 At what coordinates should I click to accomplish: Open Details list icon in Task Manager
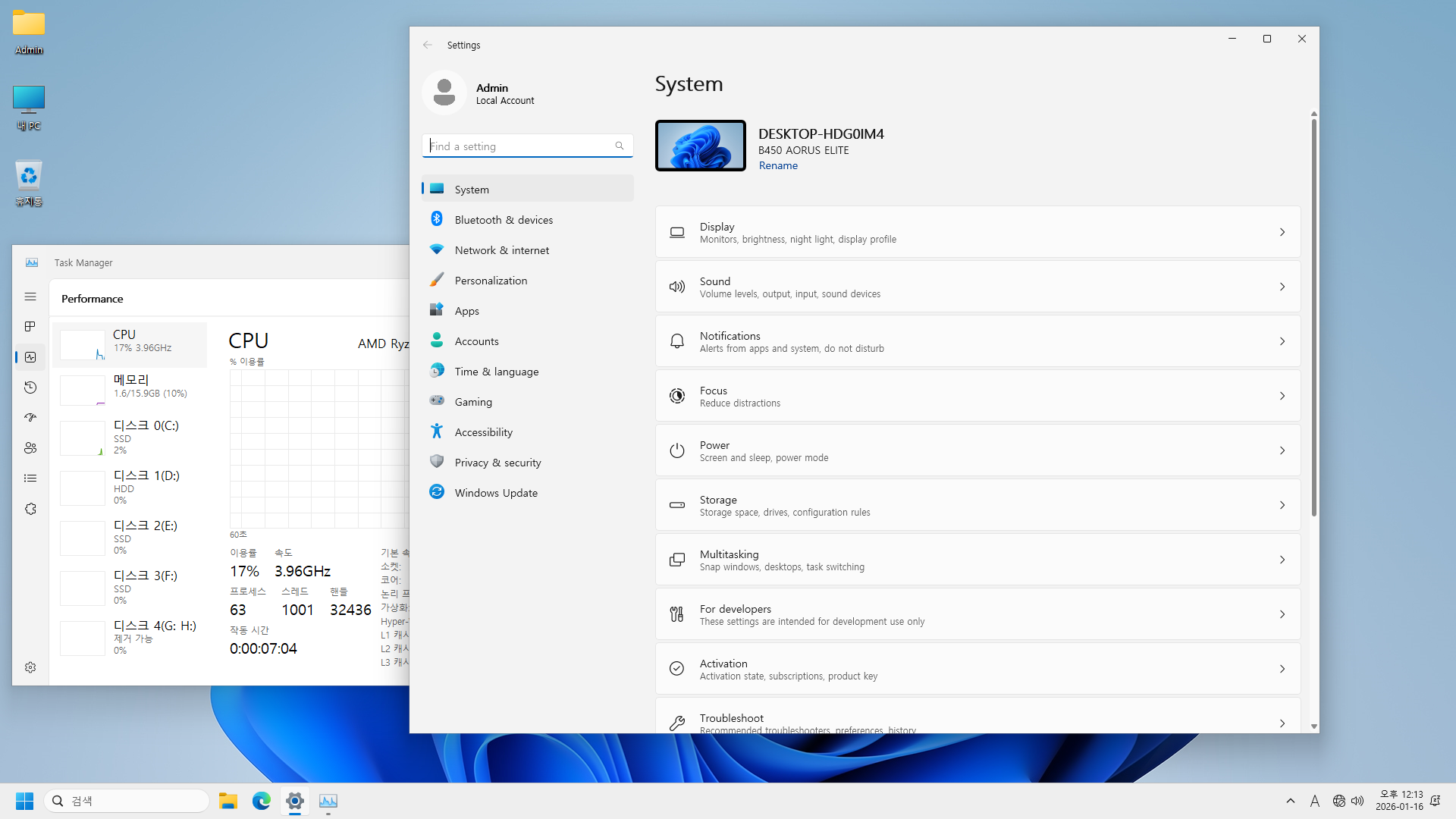coord(30,479)
